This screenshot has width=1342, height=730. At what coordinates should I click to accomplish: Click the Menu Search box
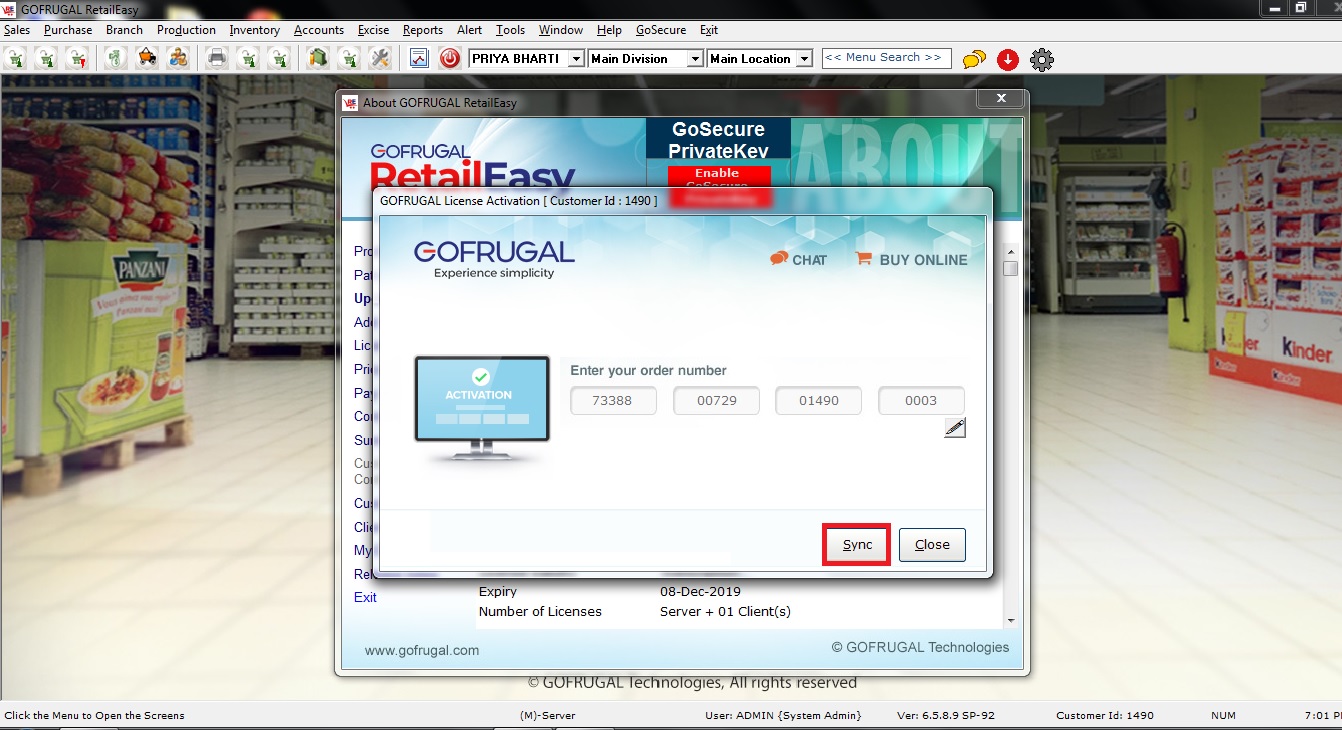887,58
